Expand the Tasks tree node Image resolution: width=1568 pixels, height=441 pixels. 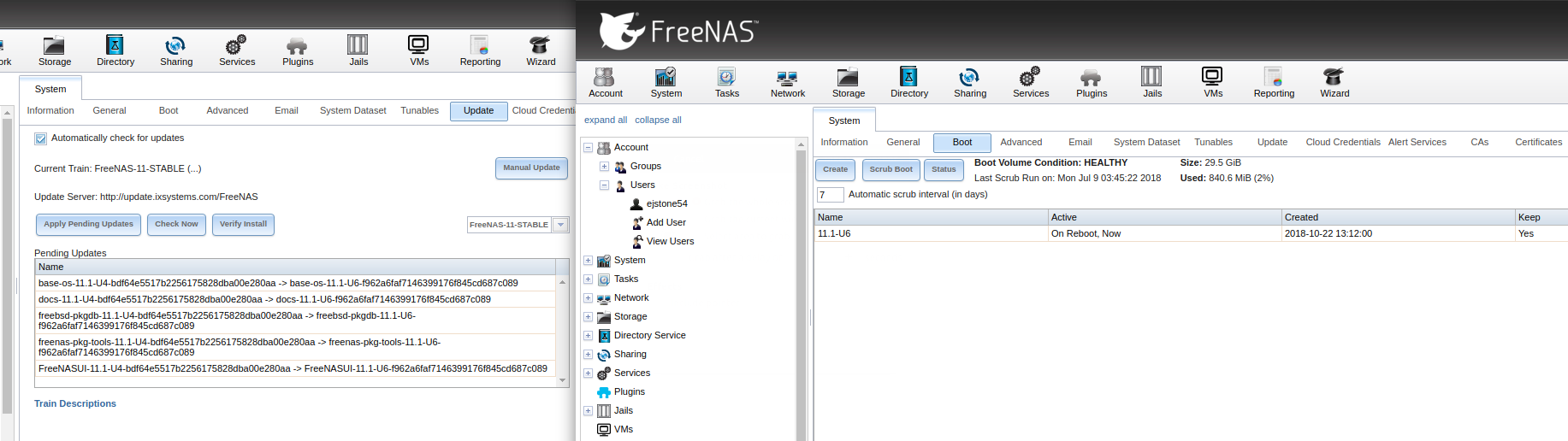[588, 279]
